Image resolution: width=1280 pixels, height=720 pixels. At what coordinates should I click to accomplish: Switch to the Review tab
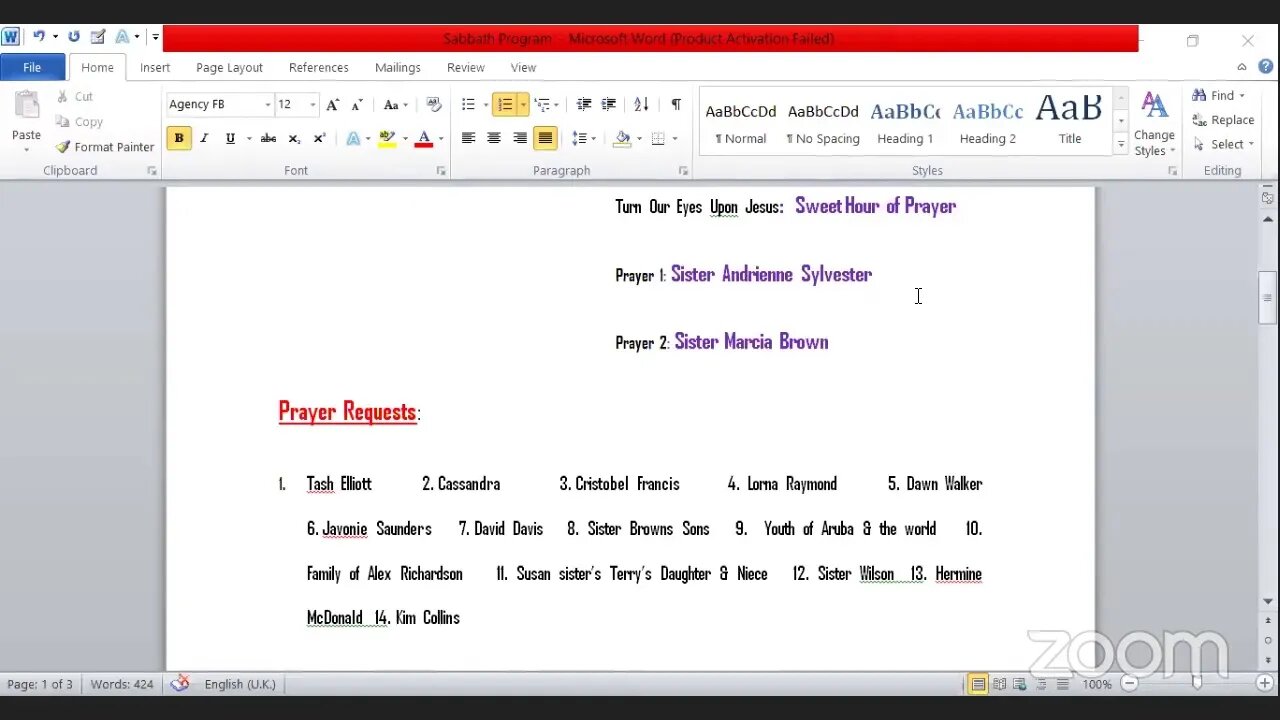tap(466, 67)
